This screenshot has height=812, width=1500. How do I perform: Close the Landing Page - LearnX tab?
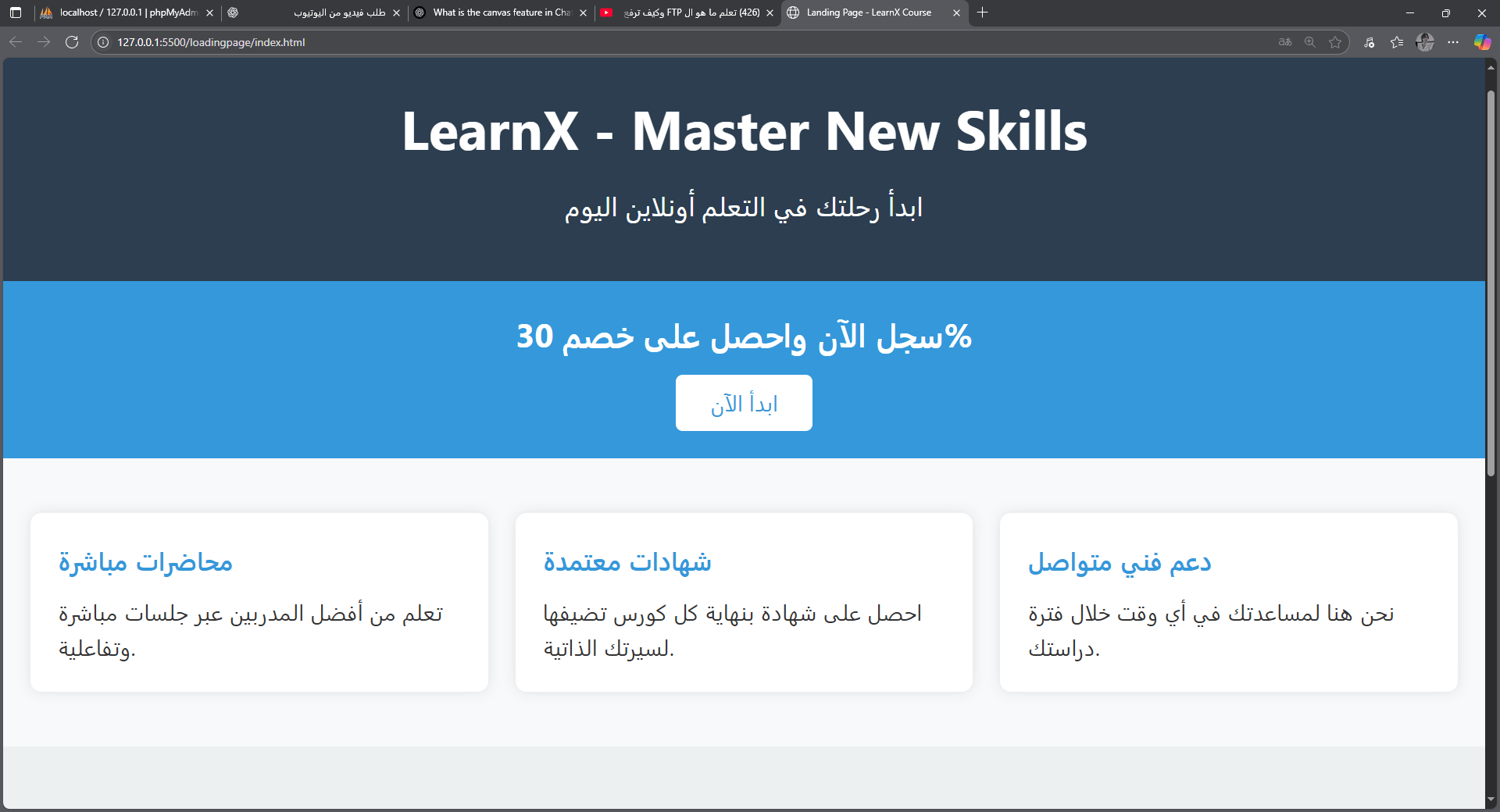pos(956,12)
